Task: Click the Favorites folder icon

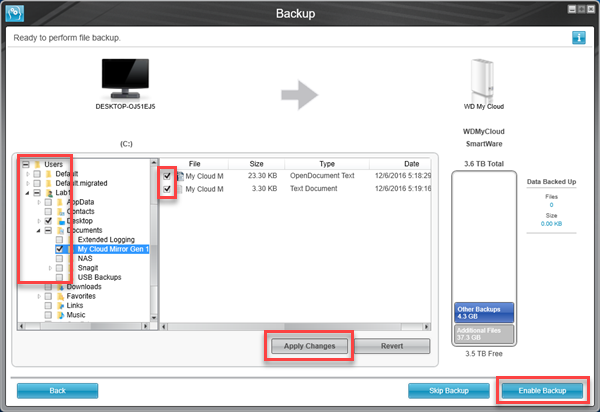Action: coord(60,296)
